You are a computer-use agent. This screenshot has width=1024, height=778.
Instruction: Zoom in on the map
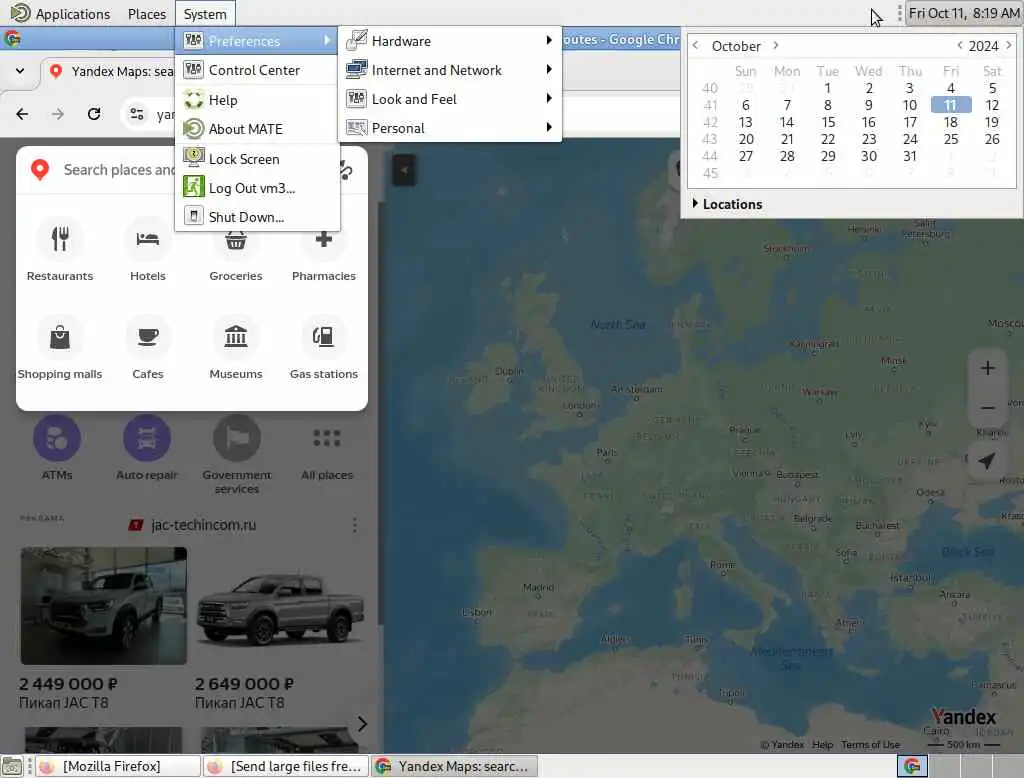pyautogui.click(x=987, y=368)
